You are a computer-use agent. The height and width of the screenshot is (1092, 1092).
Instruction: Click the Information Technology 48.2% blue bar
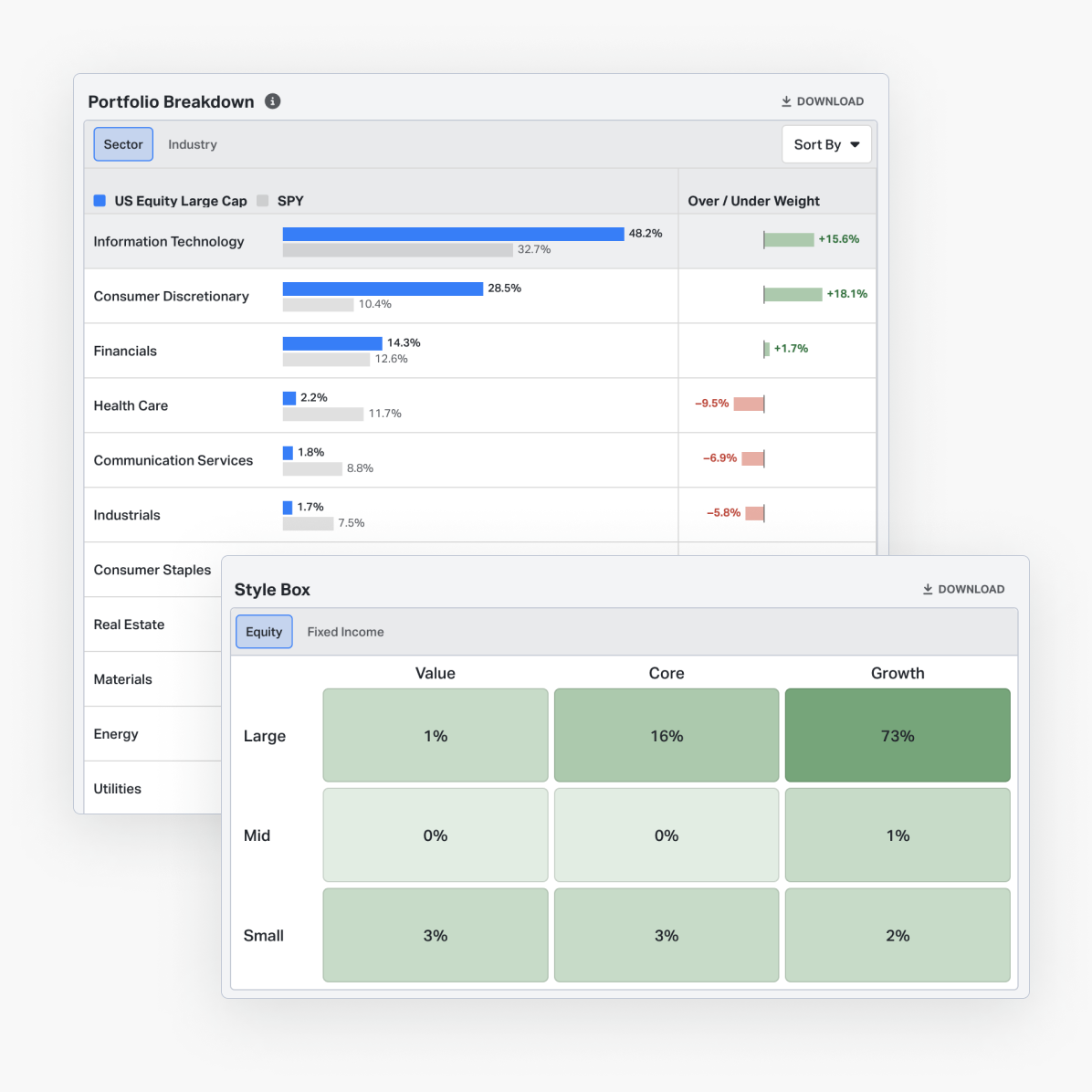point(453,235)
